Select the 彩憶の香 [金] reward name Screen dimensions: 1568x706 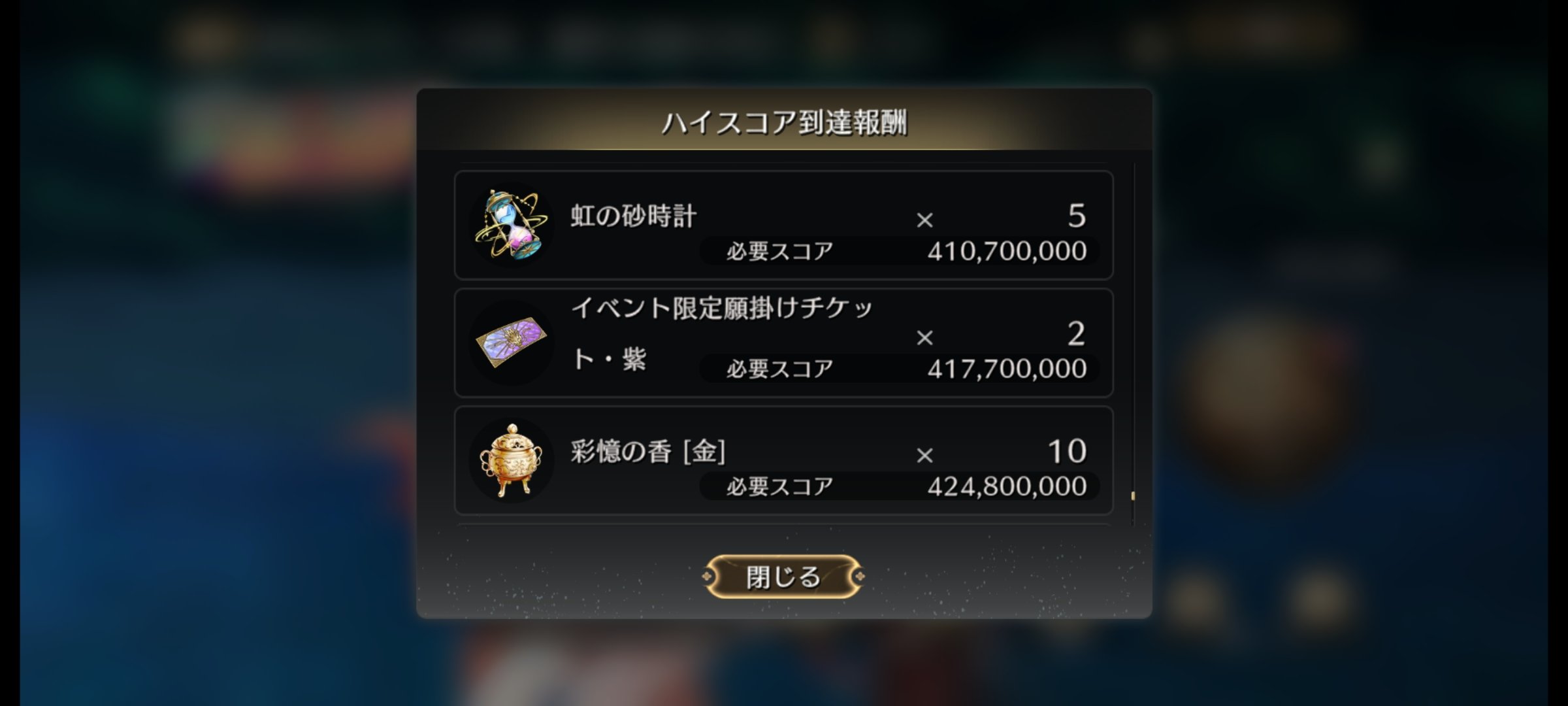[648, 451]
